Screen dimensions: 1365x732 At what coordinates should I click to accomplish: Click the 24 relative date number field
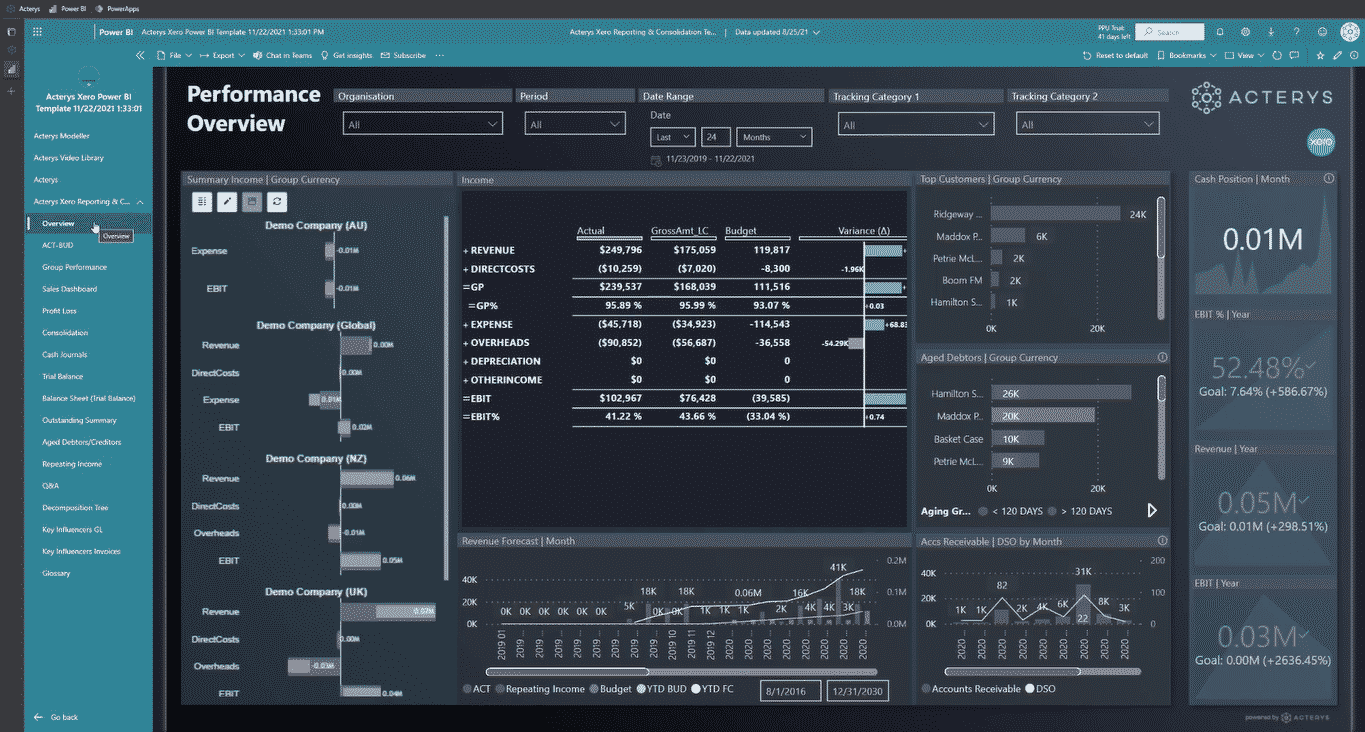pyautogui.click(x=716, y=137)
